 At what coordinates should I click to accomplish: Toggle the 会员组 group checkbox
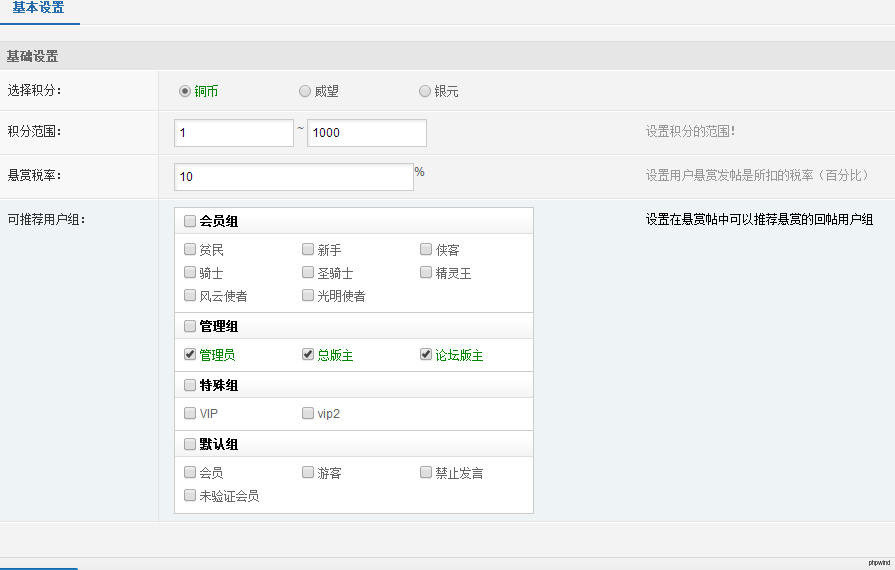[x=190, y=222]
